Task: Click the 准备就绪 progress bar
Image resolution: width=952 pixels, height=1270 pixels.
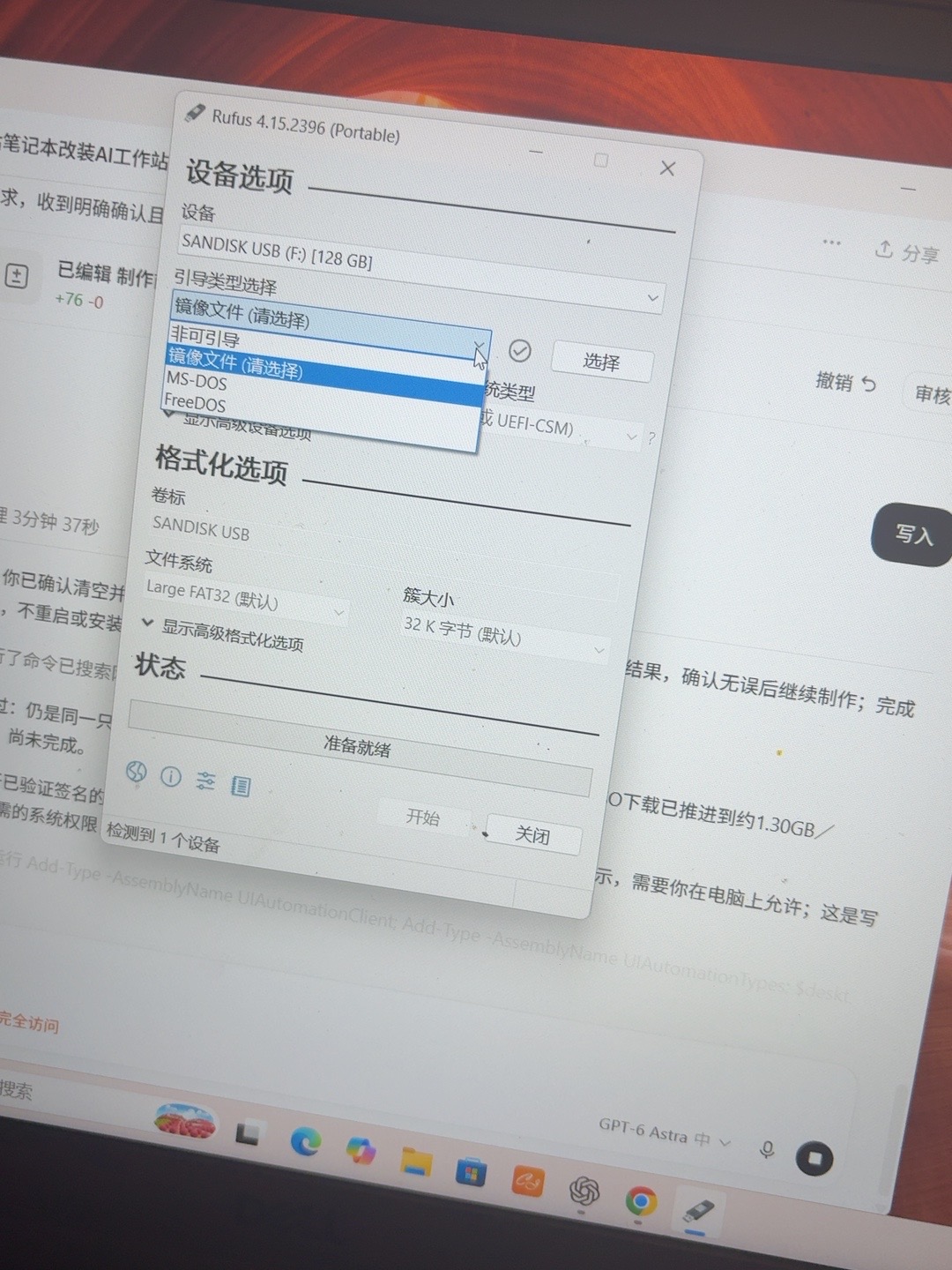Action: (x=361, y=748)
